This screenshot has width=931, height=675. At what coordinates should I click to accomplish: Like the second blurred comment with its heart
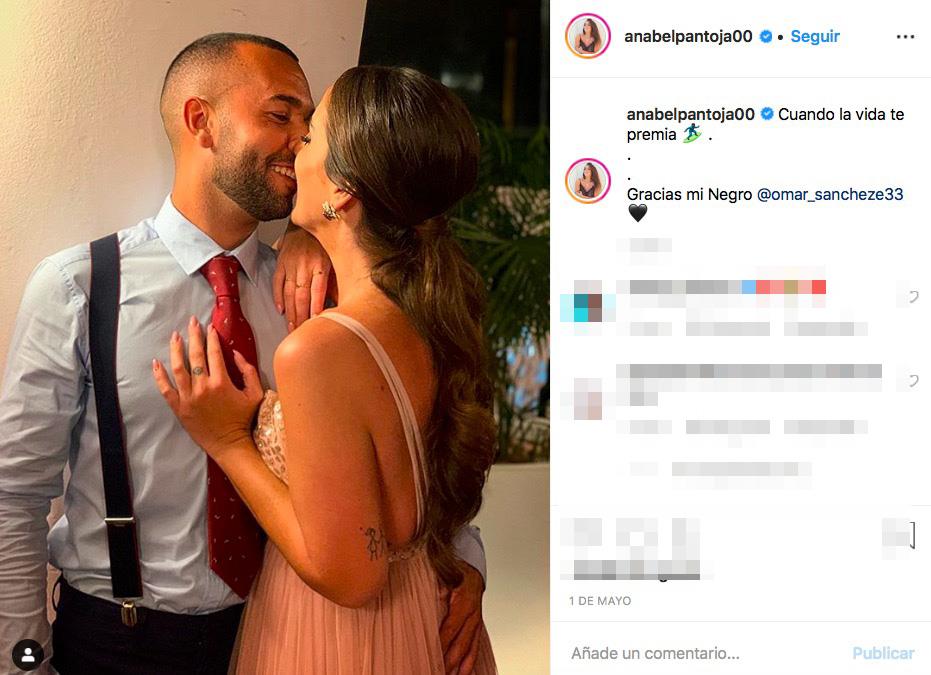click(x=913, y=381)
